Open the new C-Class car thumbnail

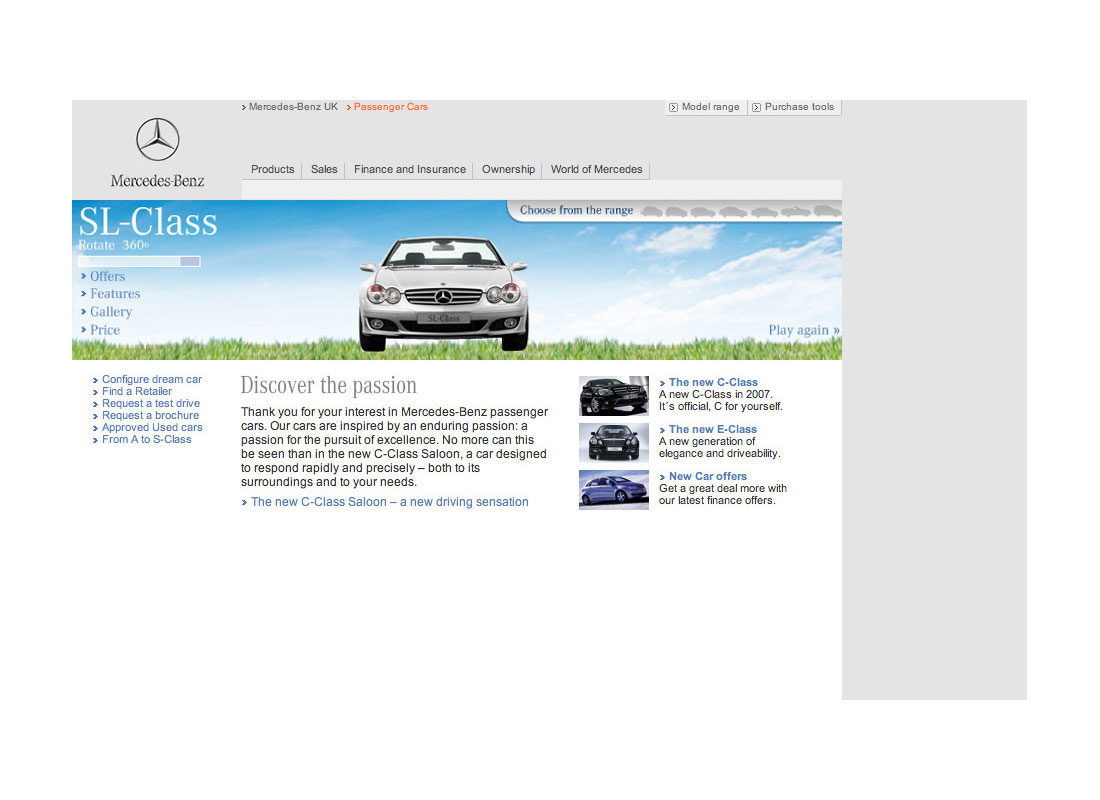click(613, 396)
